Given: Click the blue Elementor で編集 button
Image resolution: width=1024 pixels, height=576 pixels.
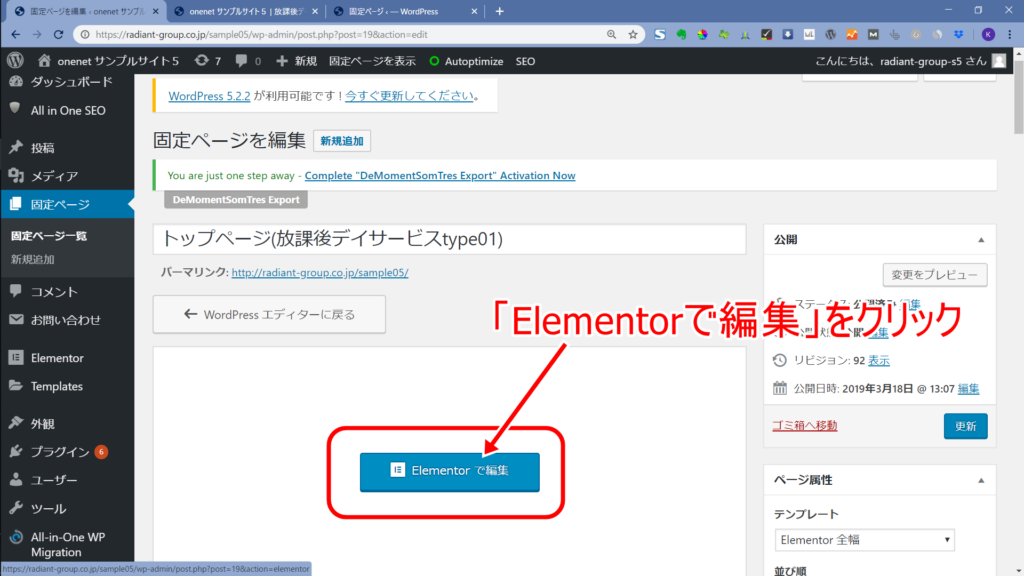Looking at the screenshot, I should pyautogui.click(x=449, y=471).
